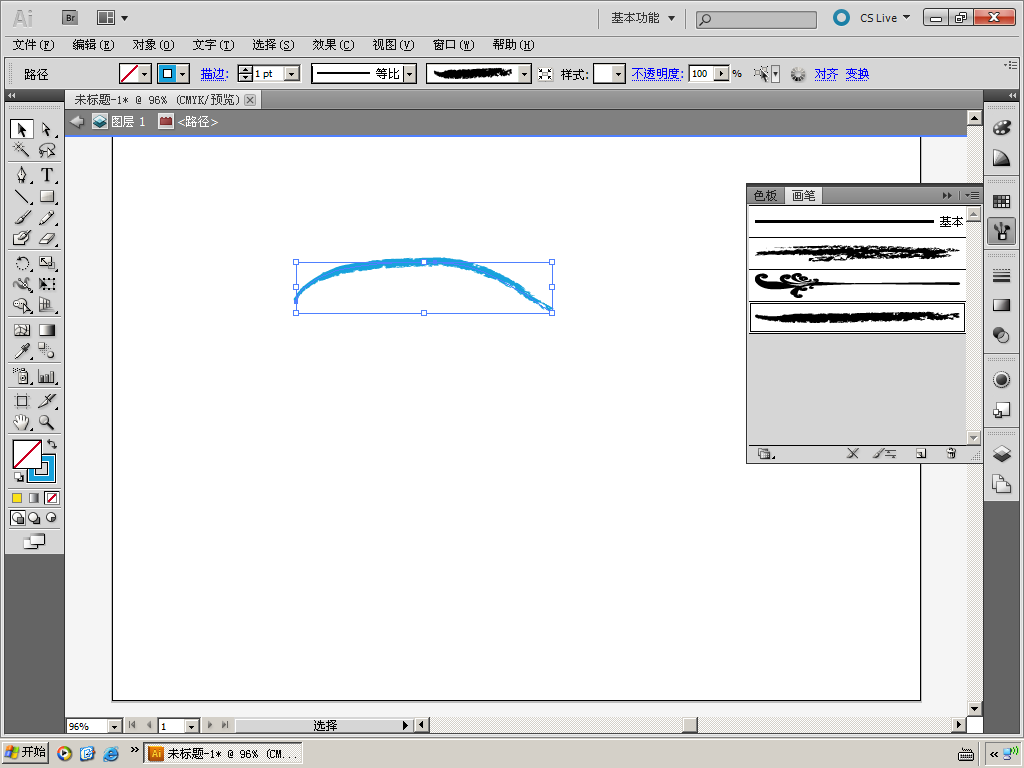Open graphic style 样式 dropdown
This screenshot has height=768, width=1024.
pos(618,74)
